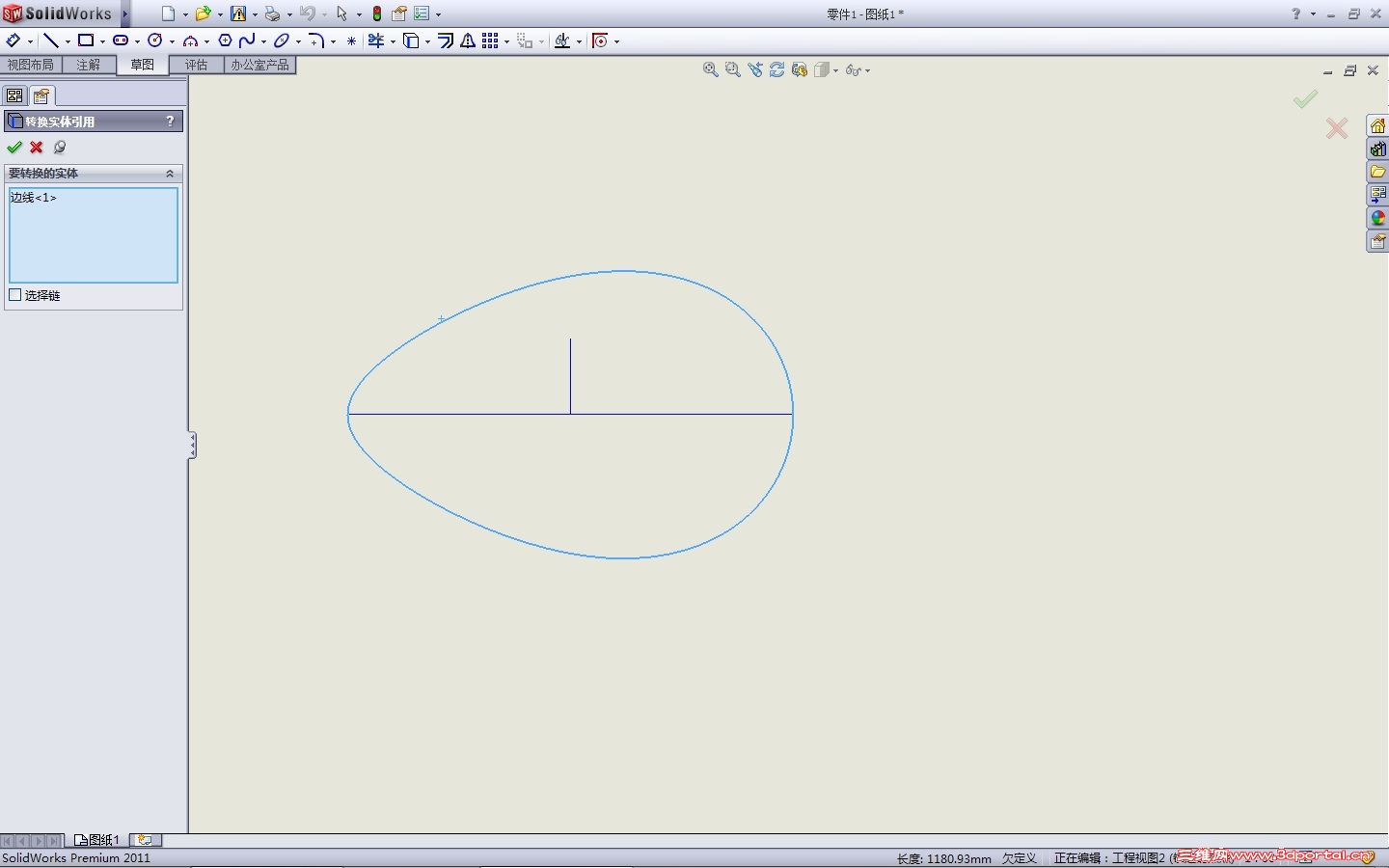Click the Trim Entities tool

(x=376, y=41)
